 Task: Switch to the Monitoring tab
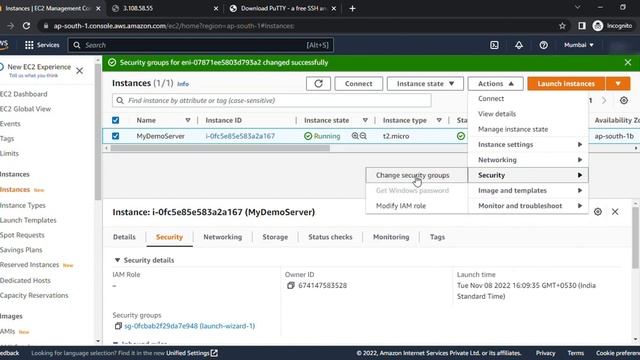391,237
